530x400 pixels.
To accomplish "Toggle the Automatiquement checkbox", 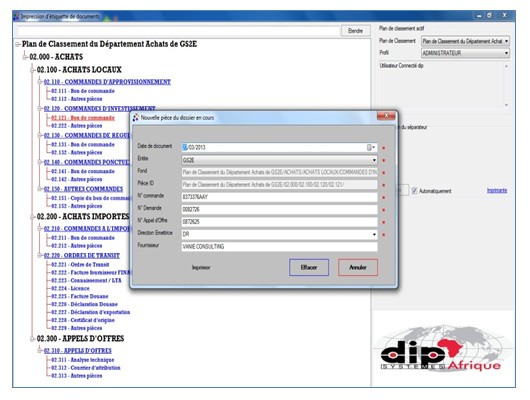I will point(414,191).
